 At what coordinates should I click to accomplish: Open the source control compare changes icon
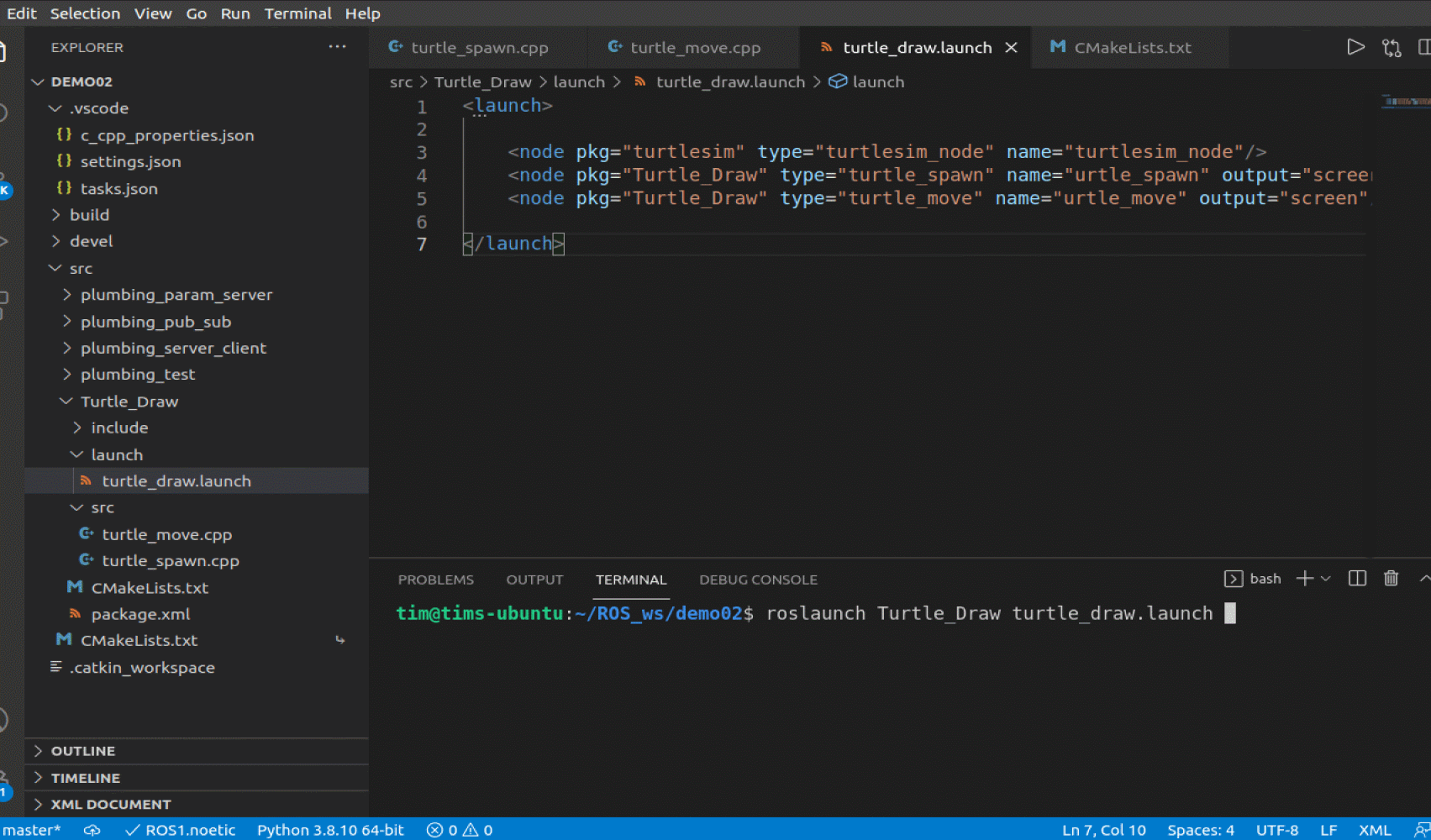click(1392, 48)
